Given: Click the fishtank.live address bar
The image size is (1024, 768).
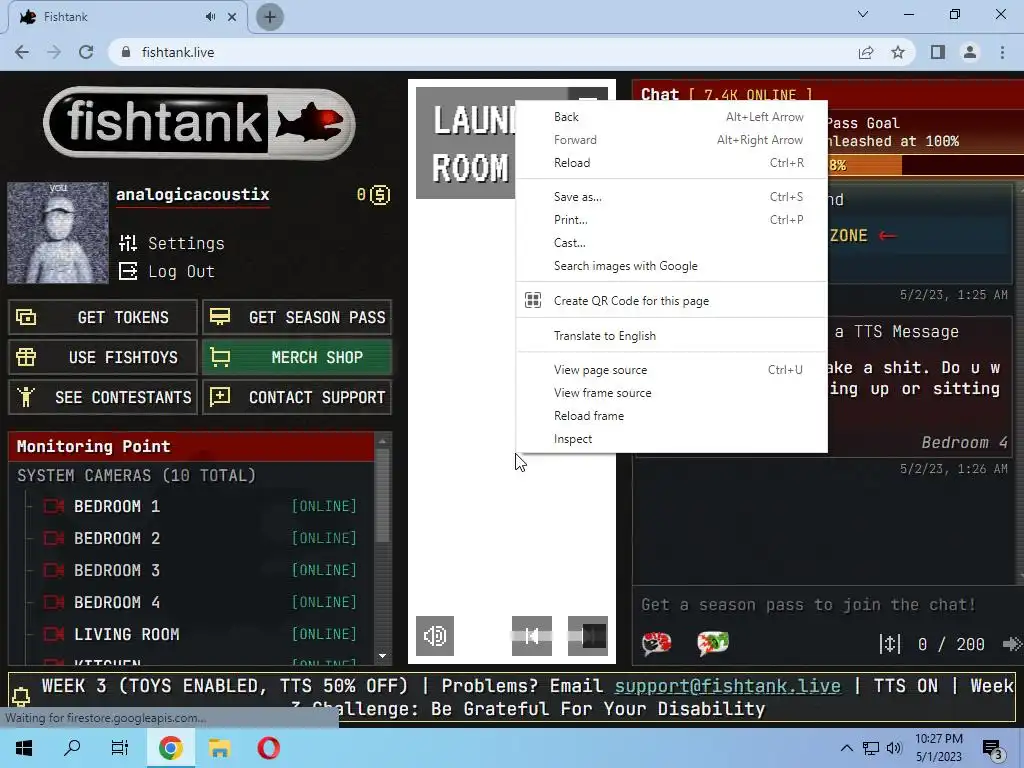Looking at the screenshot, I should click(483, 52).
